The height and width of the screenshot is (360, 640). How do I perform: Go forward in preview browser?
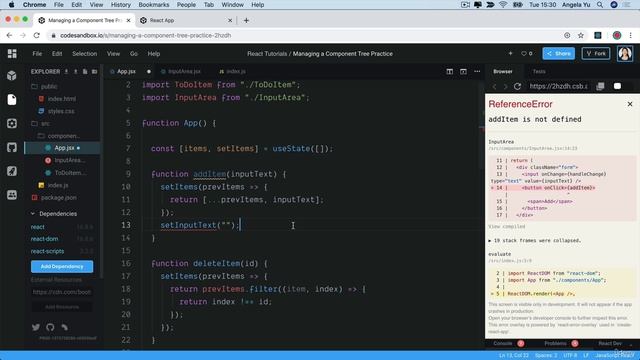[x=505, y=86]
